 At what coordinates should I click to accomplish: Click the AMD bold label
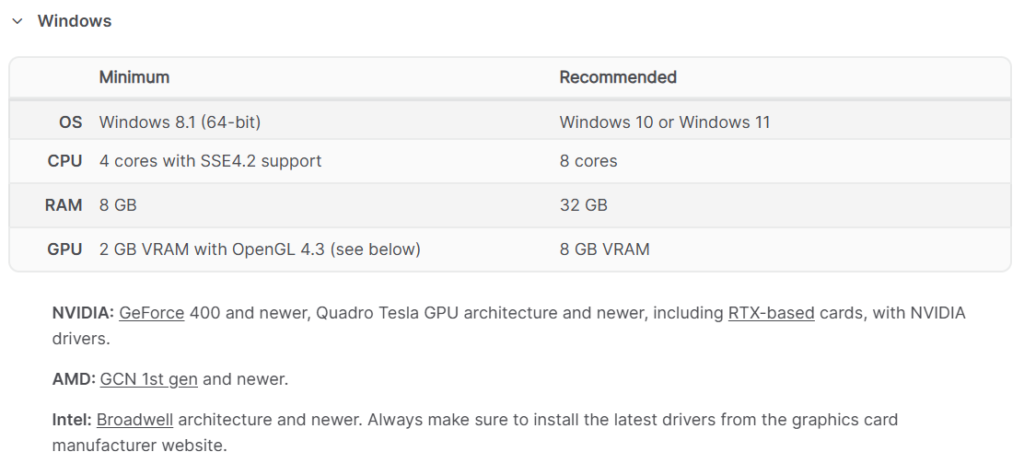[x=74, y=379]
